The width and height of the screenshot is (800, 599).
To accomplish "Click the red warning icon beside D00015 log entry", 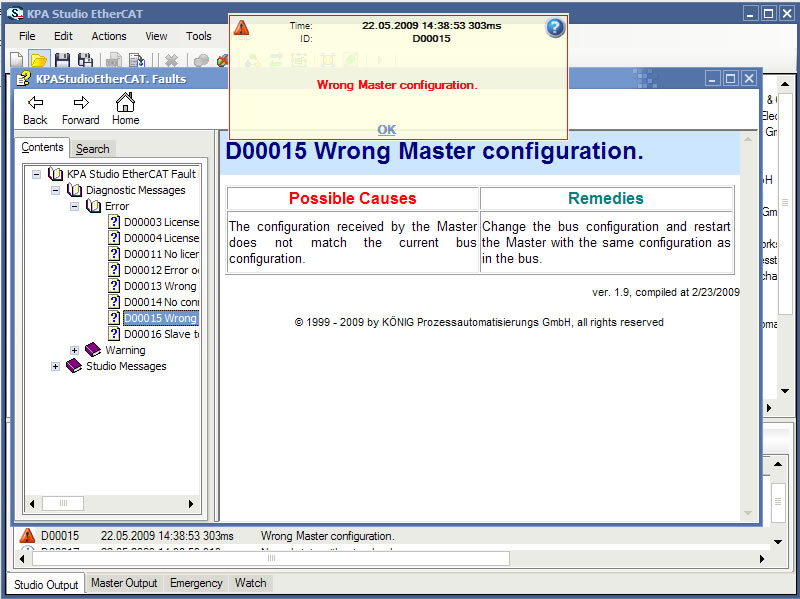I will tap(27, 536).
